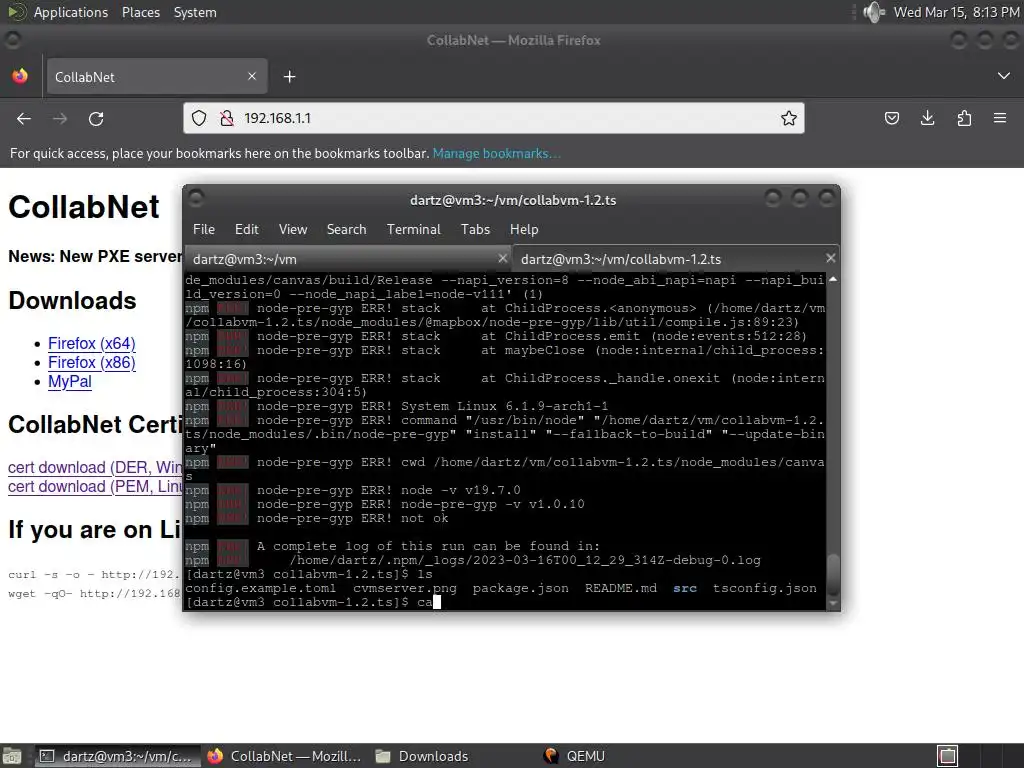Open the Applications menu in top panel
Screen dimensions: 1024x768
(x=71, y=12)
